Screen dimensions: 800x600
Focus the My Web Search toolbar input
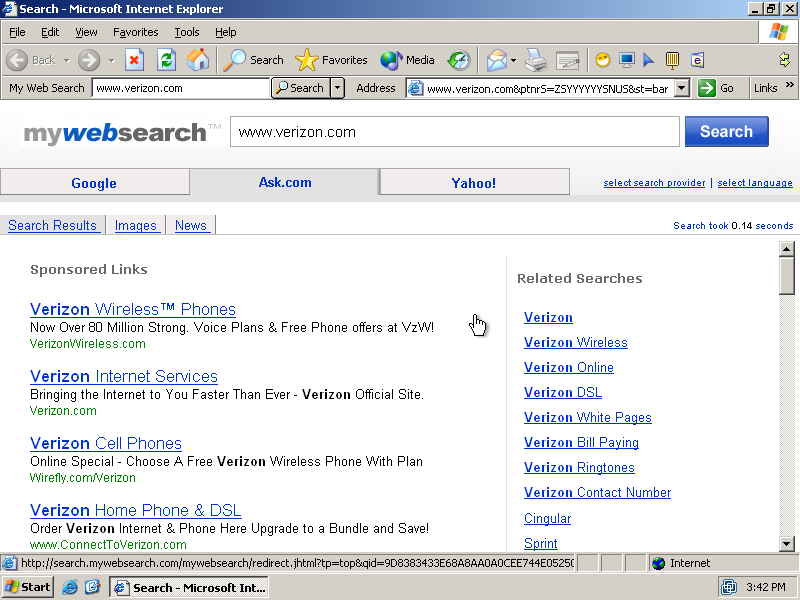pos(181,88)
